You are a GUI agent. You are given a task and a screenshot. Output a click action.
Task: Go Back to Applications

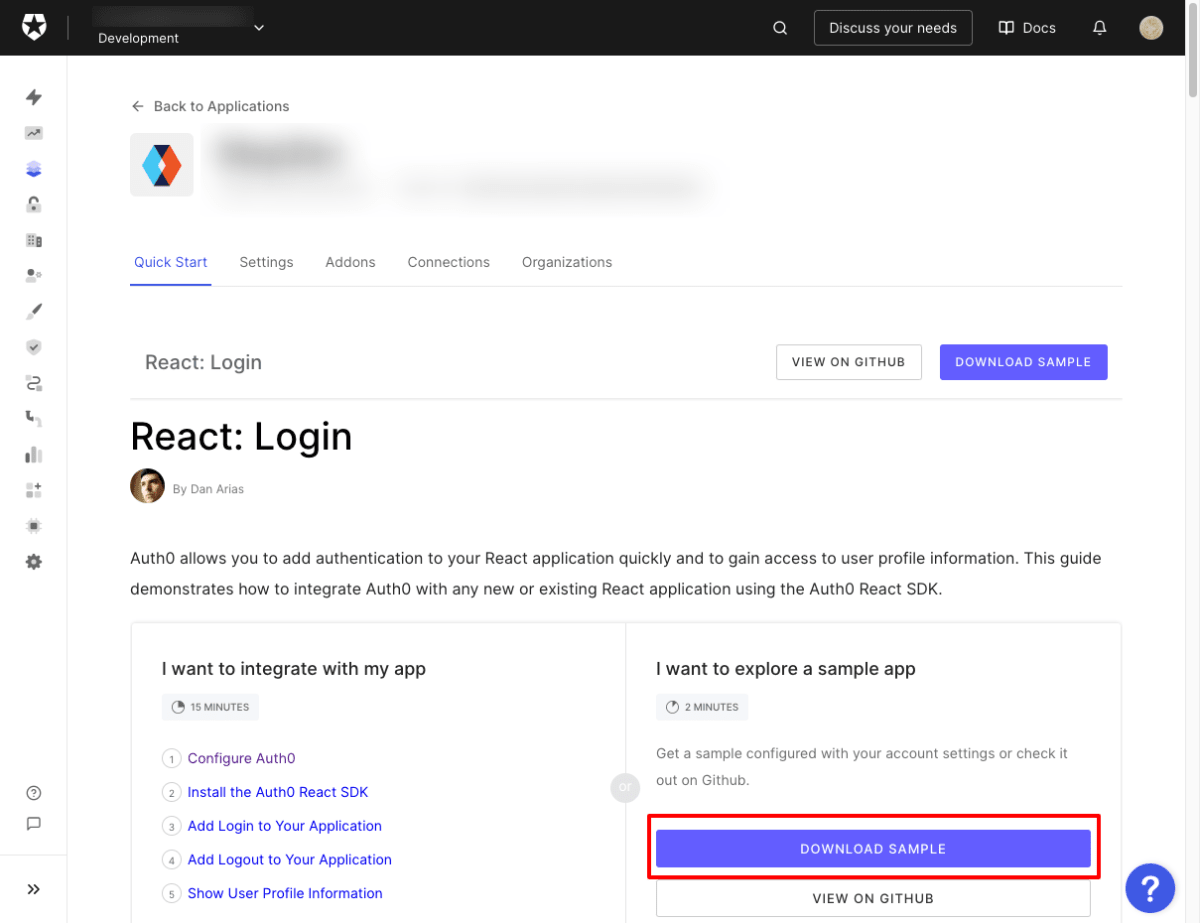210,106
